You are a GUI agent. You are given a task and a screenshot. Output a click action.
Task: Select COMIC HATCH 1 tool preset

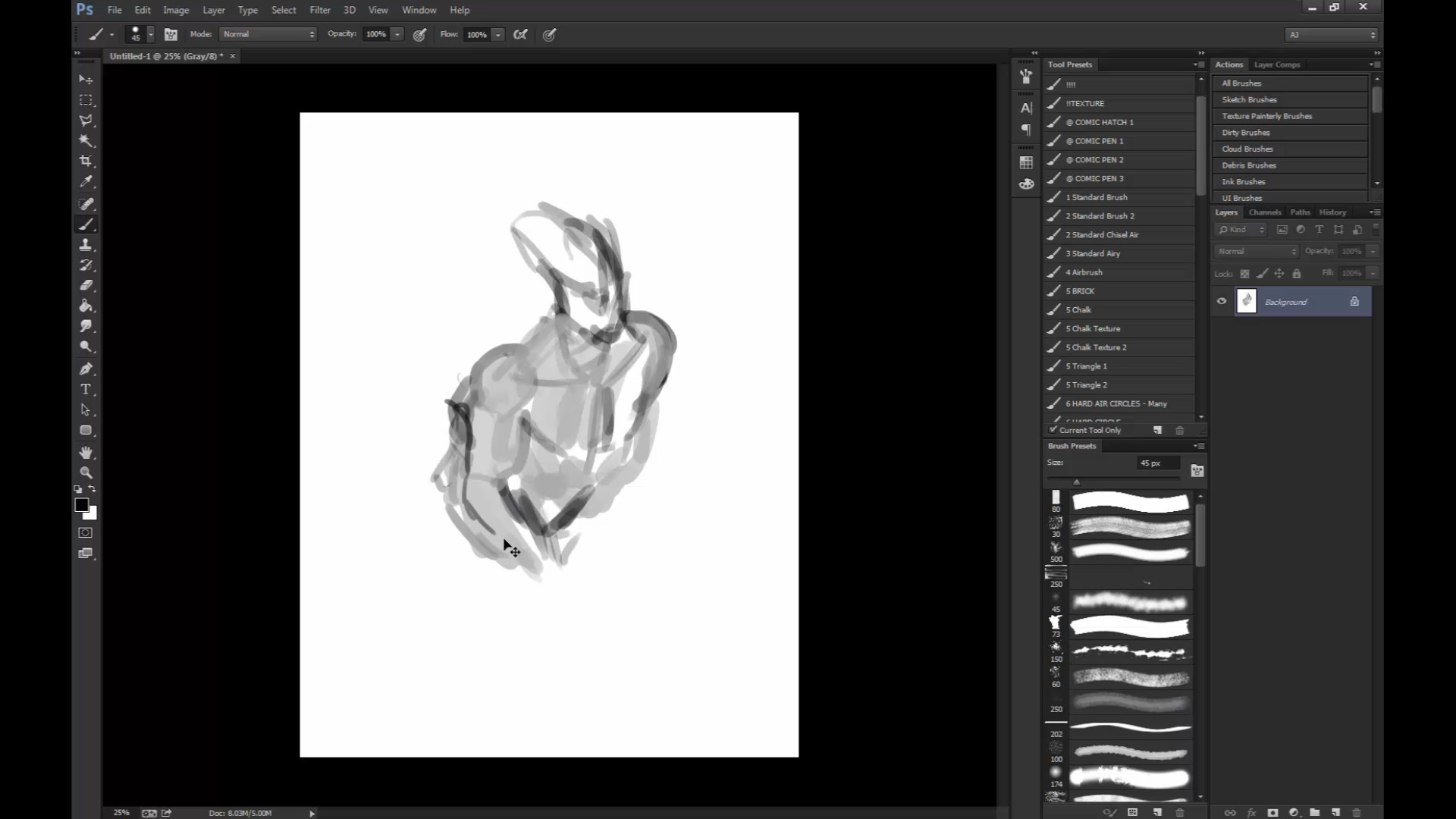pos(1119,122)
